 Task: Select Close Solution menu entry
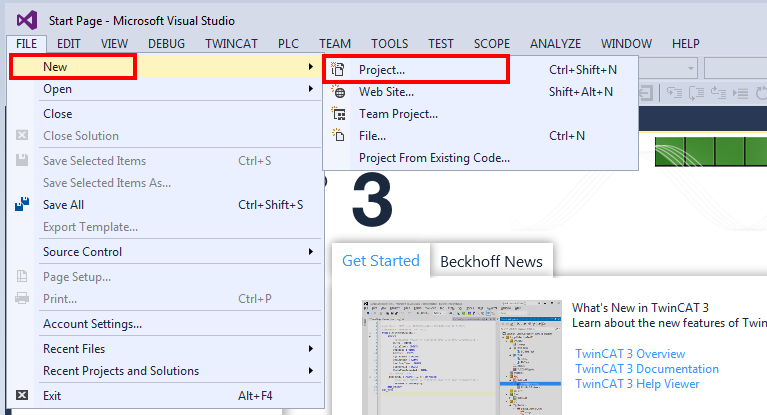(x=165, y=136)
